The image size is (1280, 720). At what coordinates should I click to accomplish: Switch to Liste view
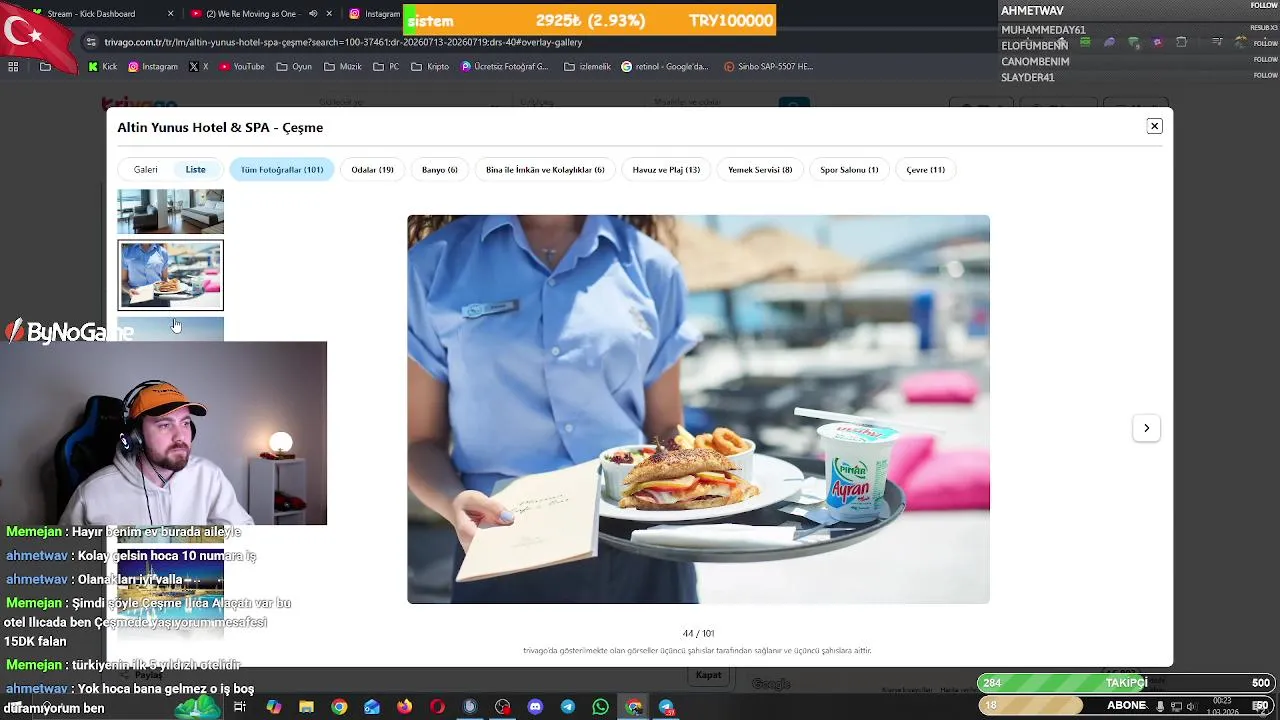[x=195, y=170]
